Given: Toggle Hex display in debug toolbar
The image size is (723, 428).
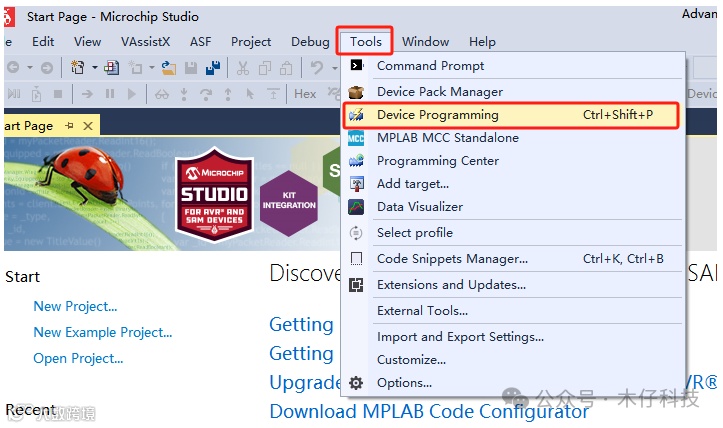Looking at the screenshot, I should coord(305,94).
